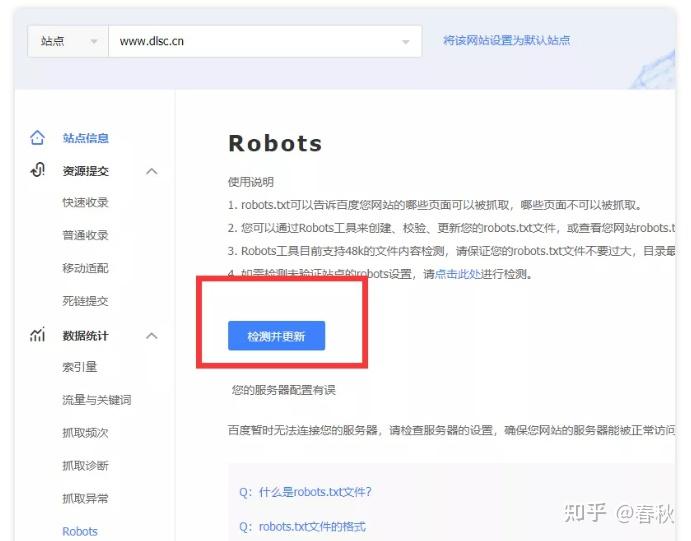Select 移动适配 menu item
691x541 pixels.
(85, 268)
